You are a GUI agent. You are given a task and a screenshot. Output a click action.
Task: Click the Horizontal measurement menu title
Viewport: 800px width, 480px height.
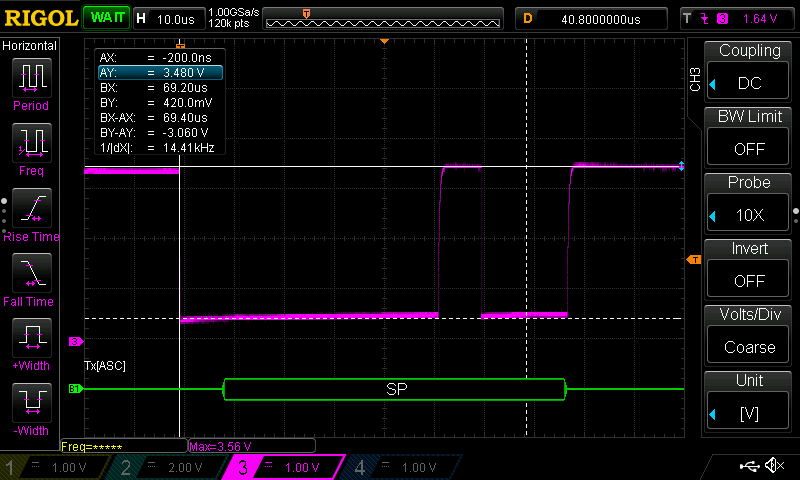(30, 45)
